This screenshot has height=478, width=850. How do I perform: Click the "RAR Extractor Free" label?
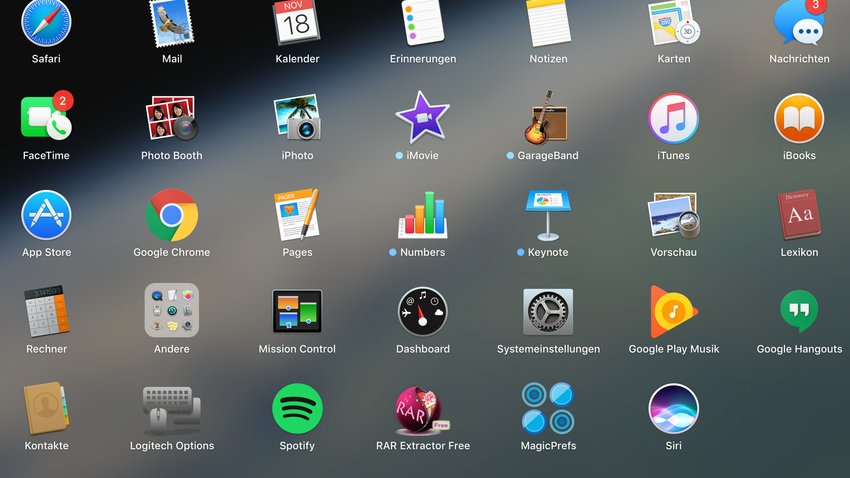point(423,445)
